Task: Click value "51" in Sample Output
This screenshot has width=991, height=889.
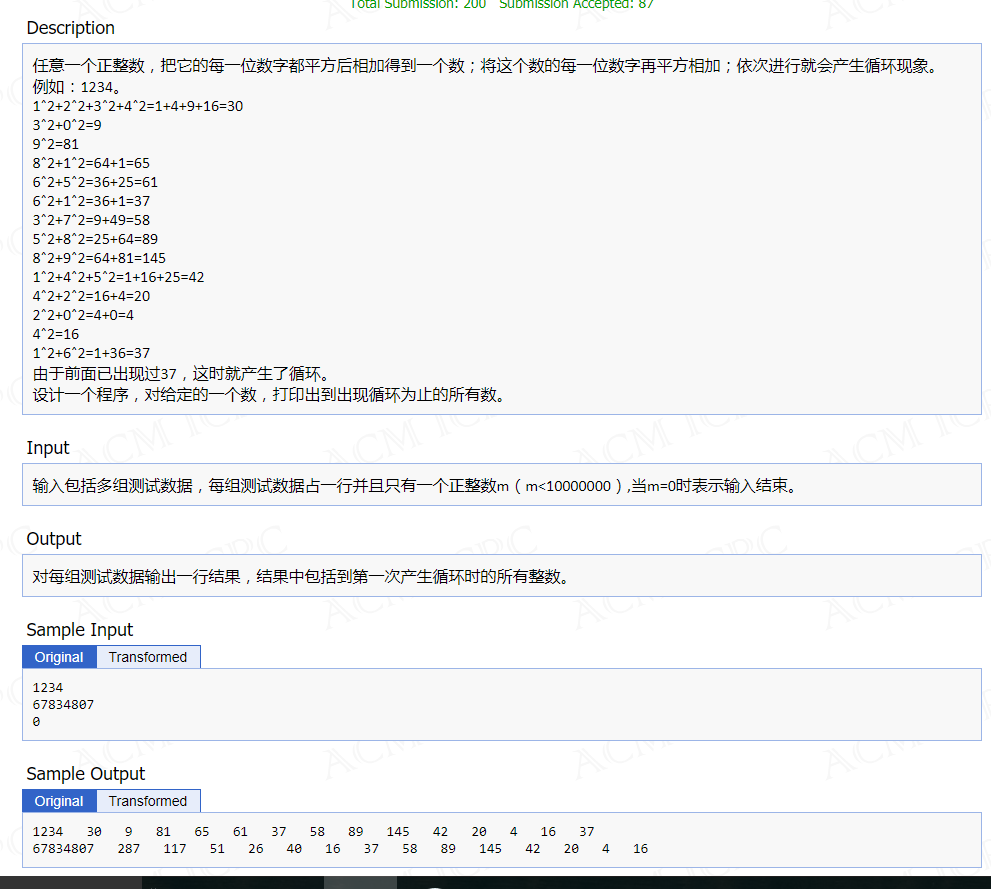Action: coord(217,849)
